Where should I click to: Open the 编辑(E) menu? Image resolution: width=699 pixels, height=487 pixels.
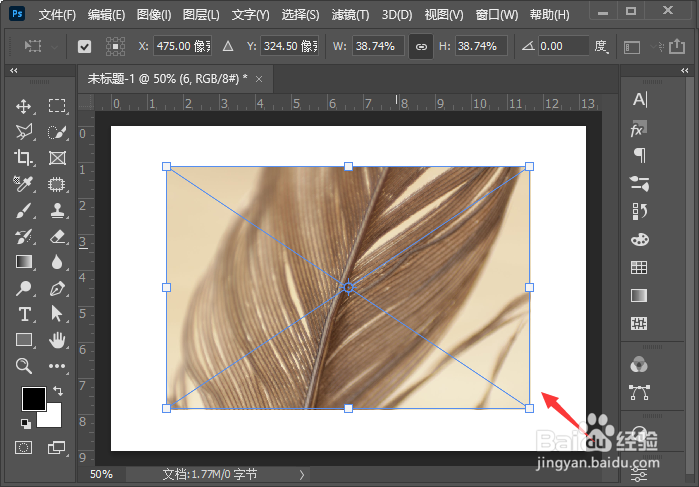pos(106,15)
